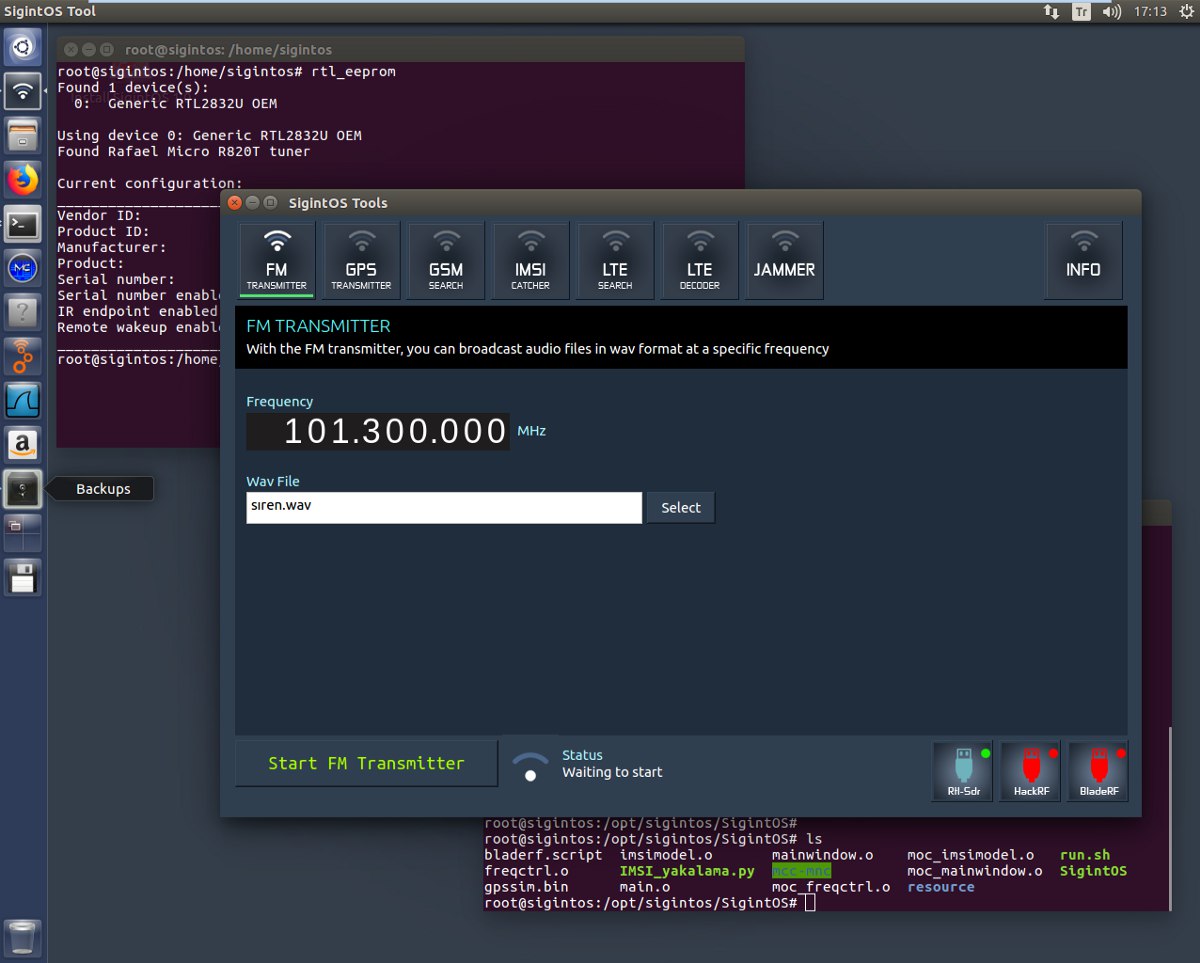Image resolution: width=1200 pixels, height=963 pixels.
Task: Click the wifi-style status indicator icon
Action: [530, 767]
